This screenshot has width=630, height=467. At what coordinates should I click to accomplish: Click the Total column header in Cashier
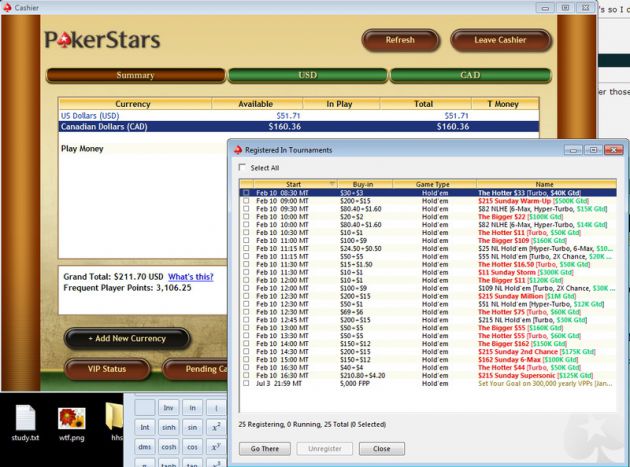(425, 104)
